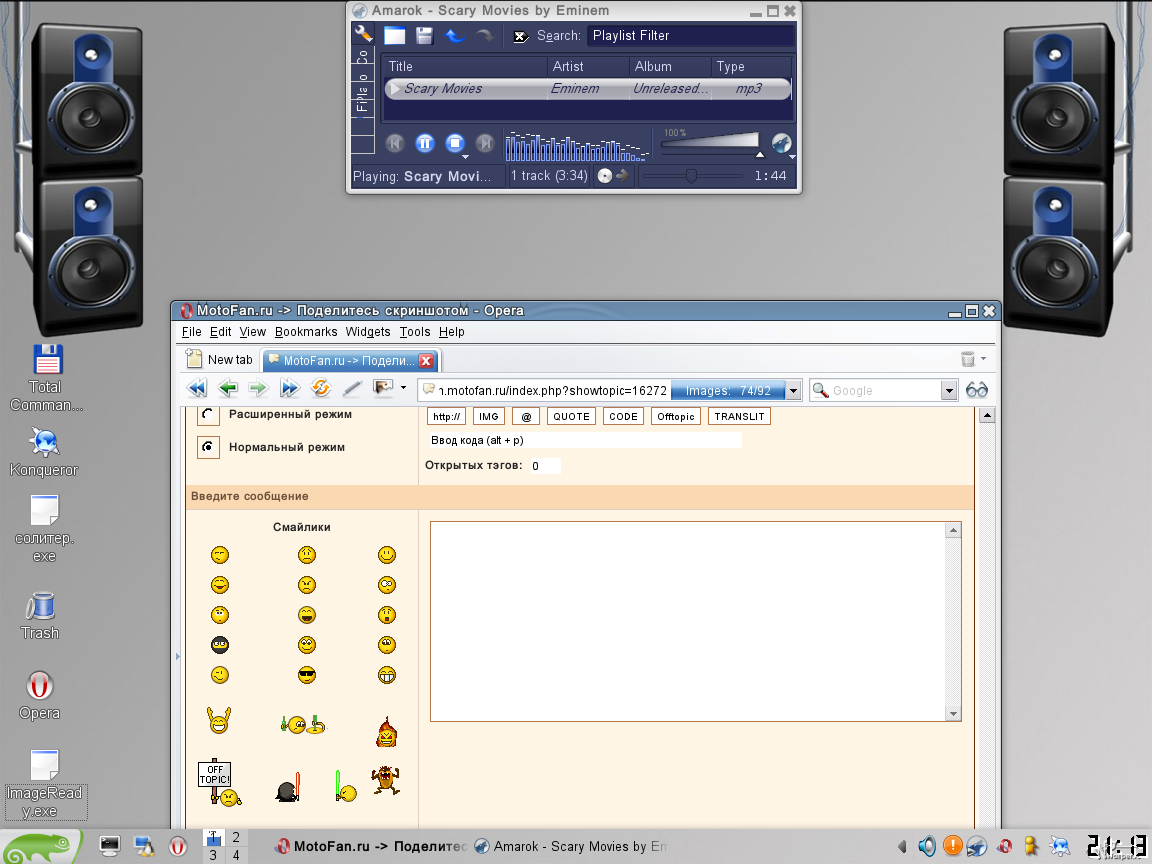The height and width of the screenshot is (864, 1152).
Task: Expand the Amarok wolf menu arrow
Action: [792, 156]
